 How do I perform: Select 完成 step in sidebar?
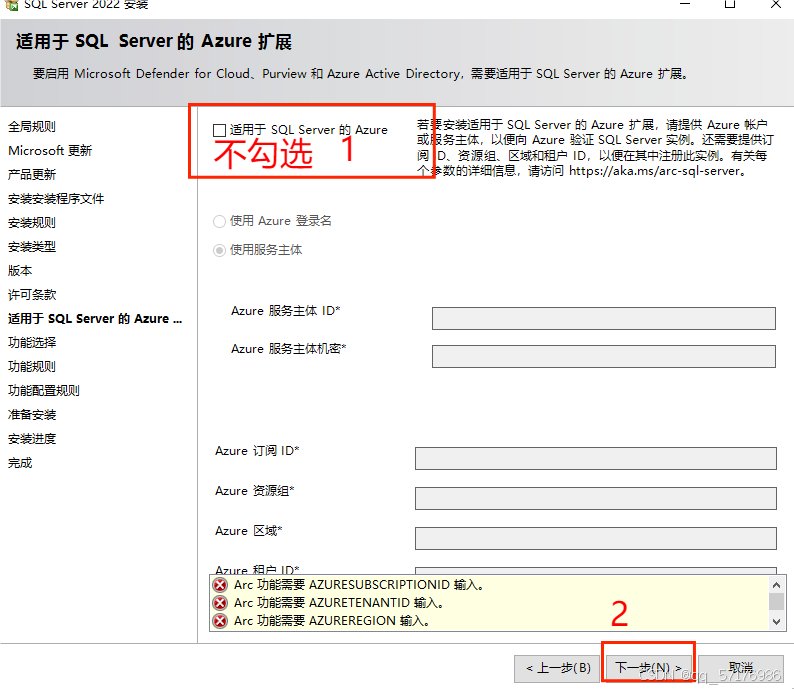point(20,463)
